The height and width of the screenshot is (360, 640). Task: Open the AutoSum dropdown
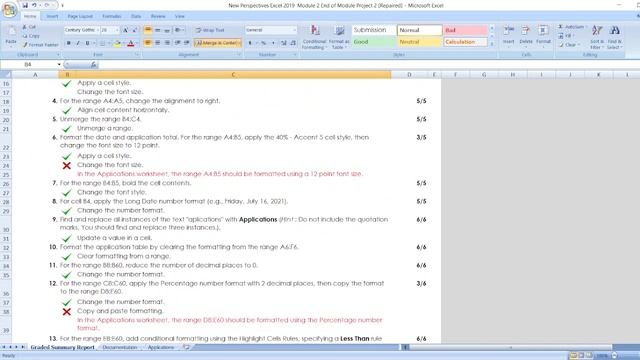click(x=587, y=27)
